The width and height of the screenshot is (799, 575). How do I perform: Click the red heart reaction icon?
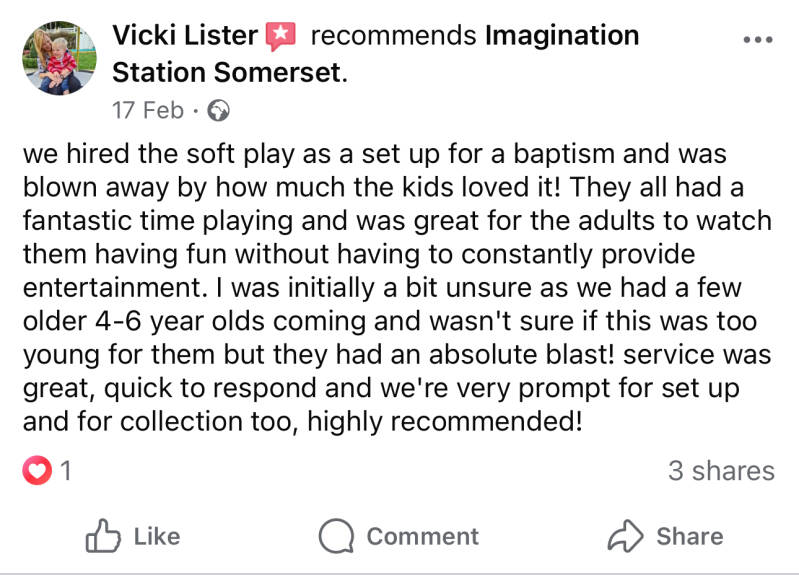(37, 470)
